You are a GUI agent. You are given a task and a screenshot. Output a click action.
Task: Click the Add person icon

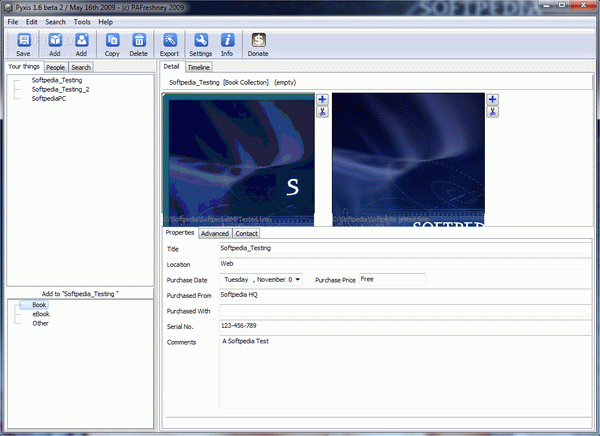82,40
